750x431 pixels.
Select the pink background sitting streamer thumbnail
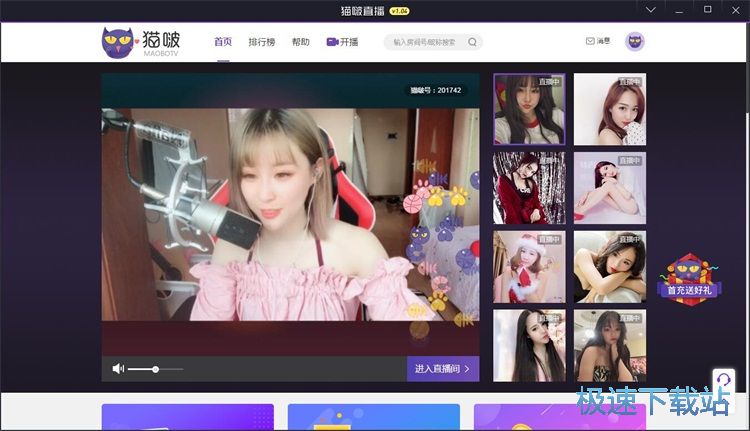610,188
